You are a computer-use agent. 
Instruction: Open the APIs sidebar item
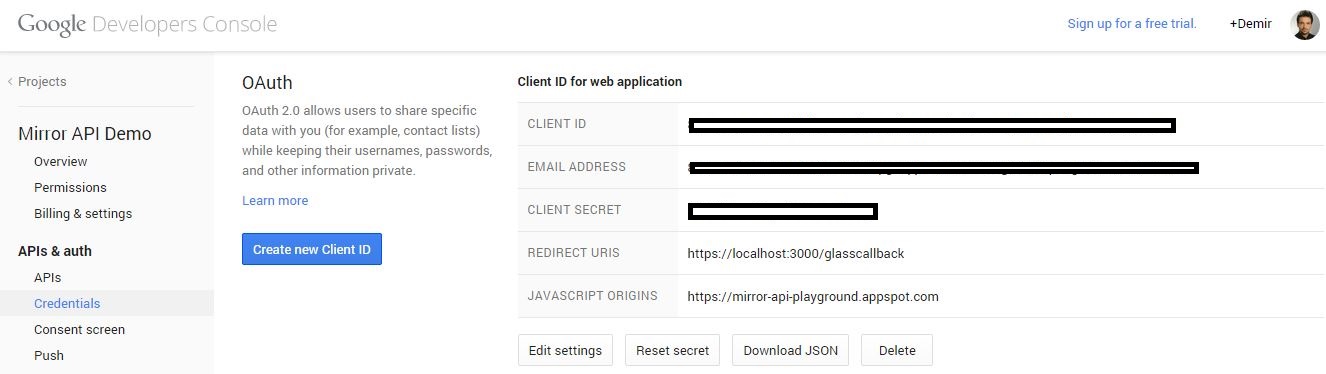tap(48, 277)
